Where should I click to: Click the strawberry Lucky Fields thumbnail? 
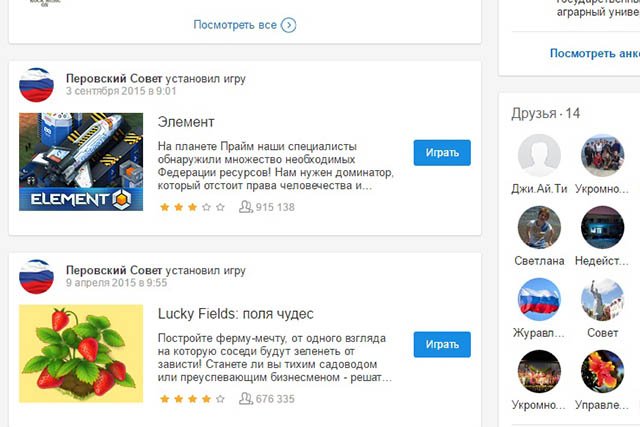tap(80, 352)
